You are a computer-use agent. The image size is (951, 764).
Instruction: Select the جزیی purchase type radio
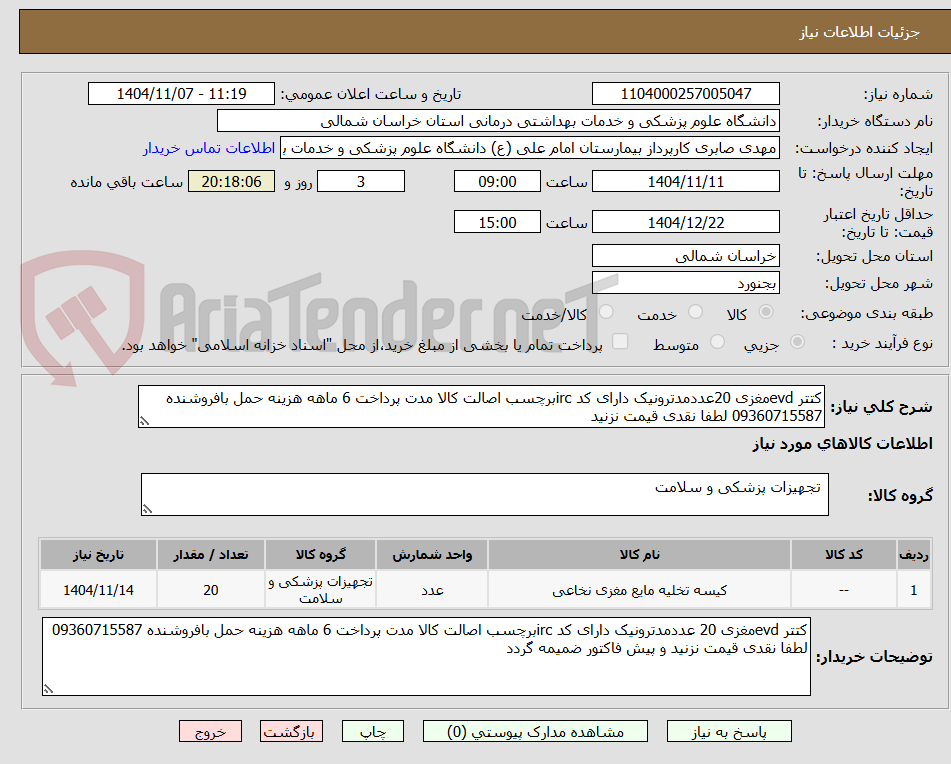798,342
